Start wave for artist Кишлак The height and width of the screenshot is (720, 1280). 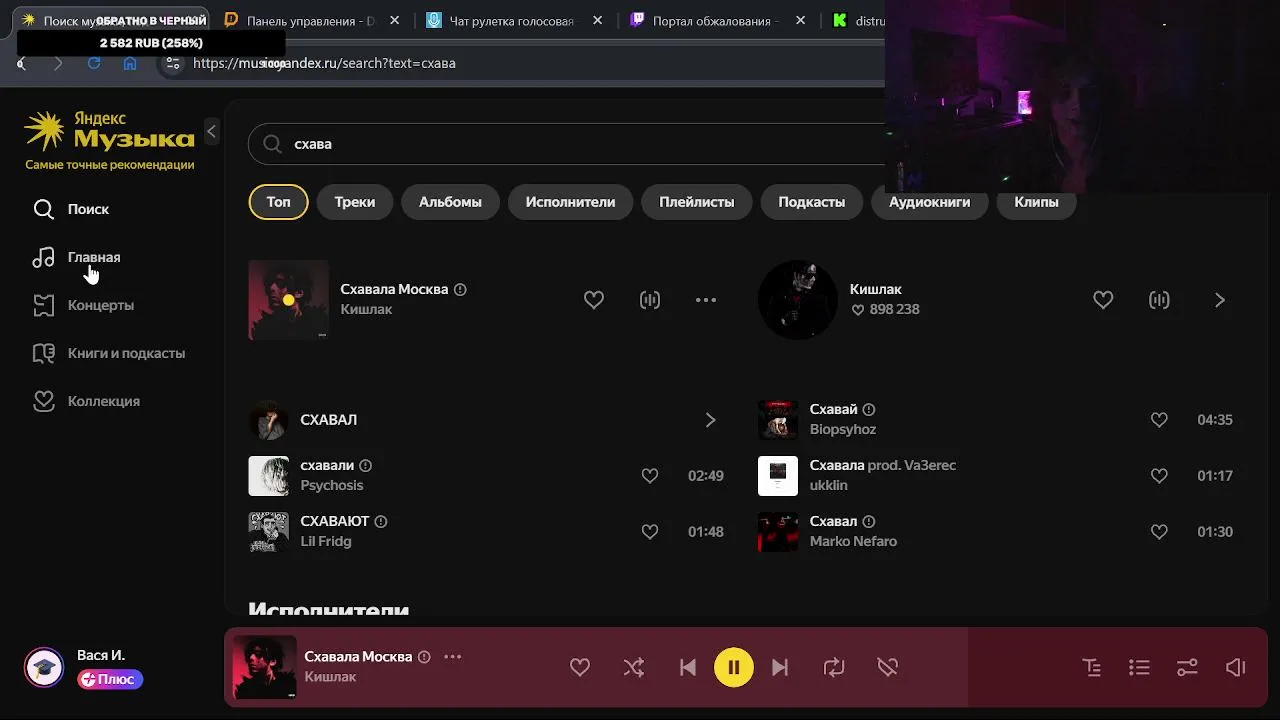(1159, 300)
